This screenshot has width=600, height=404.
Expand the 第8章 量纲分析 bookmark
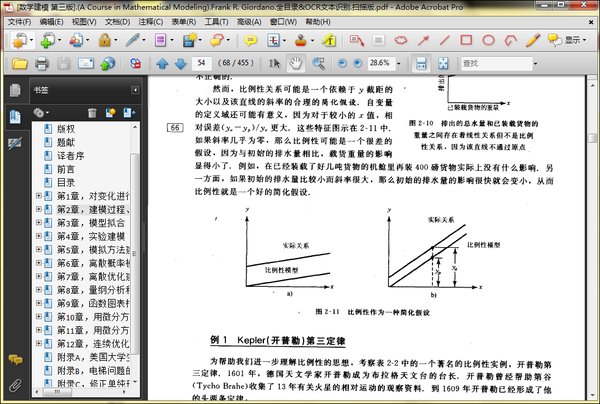click(x=39, y=290)
